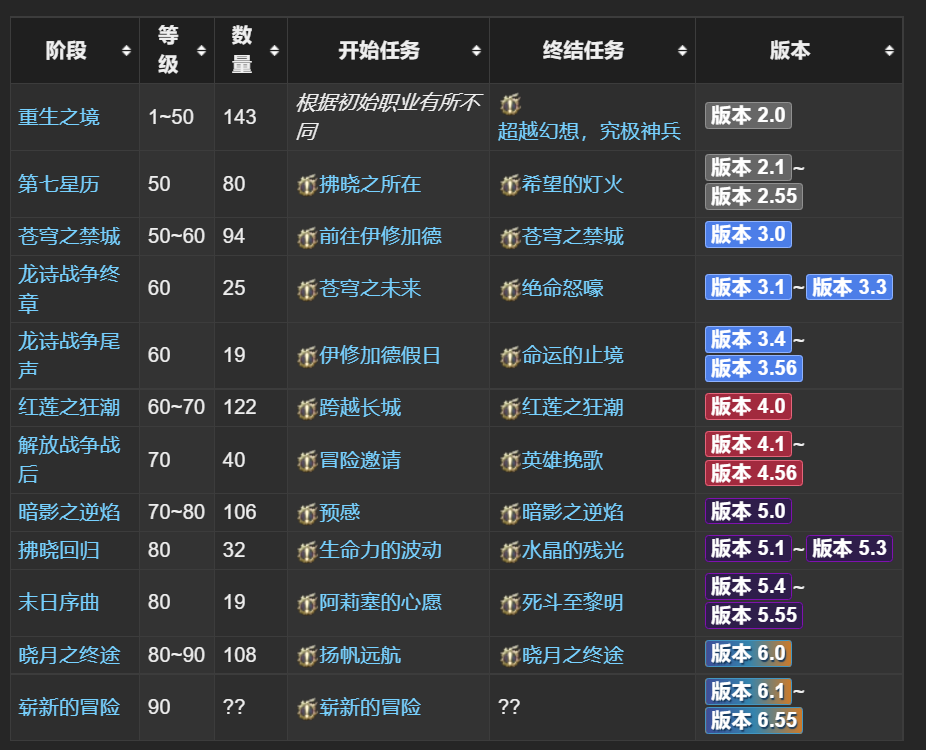Click the 版本 6.55 badge

coord(754,720)
